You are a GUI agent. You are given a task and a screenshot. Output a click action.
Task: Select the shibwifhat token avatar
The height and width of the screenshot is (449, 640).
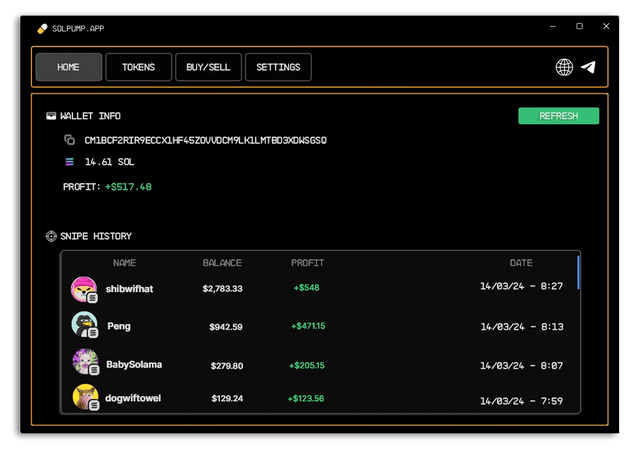83,289
